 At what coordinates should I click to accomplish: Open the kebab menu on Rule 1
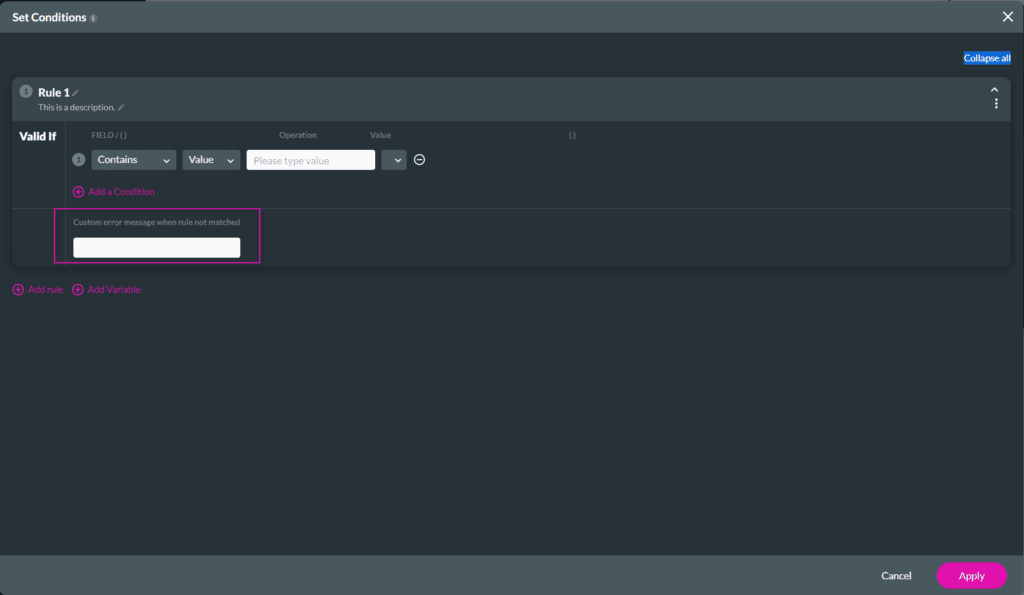tap(996, 103)
